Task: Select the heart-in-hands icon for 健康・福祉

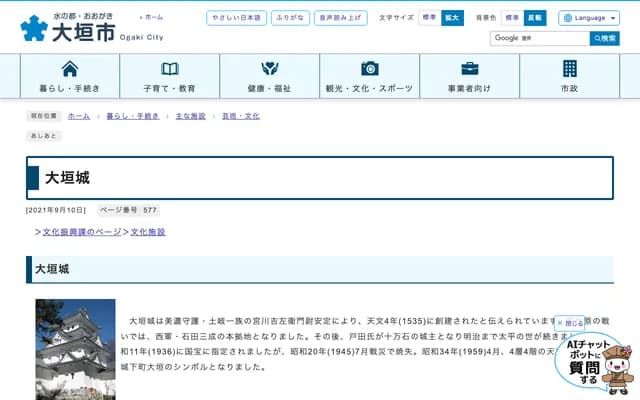Action: click(x=270, y=68)
